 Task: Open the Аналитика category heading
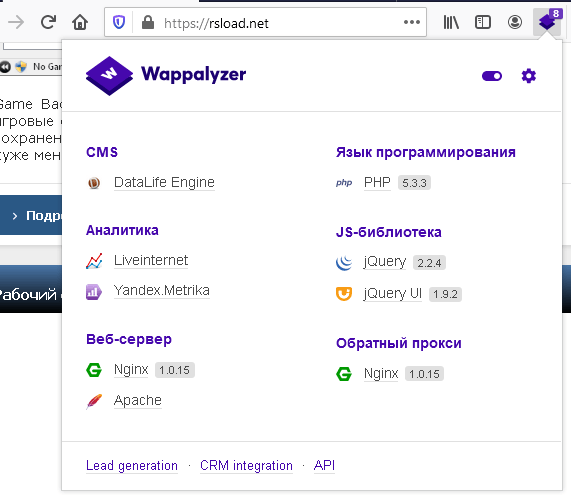coord(122,230)
